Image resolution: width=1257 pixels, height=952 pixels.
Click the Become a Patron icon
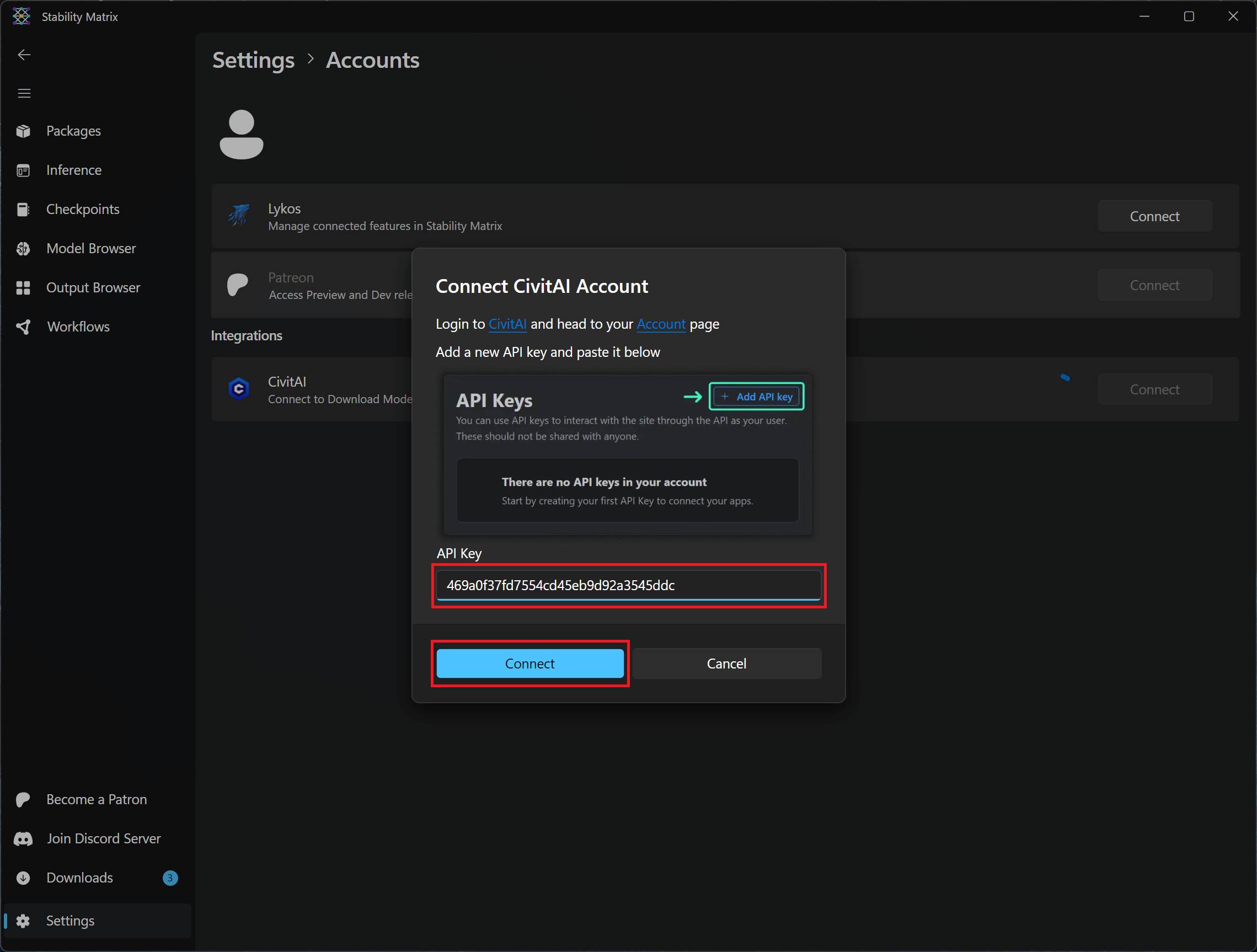pos(23,799)
